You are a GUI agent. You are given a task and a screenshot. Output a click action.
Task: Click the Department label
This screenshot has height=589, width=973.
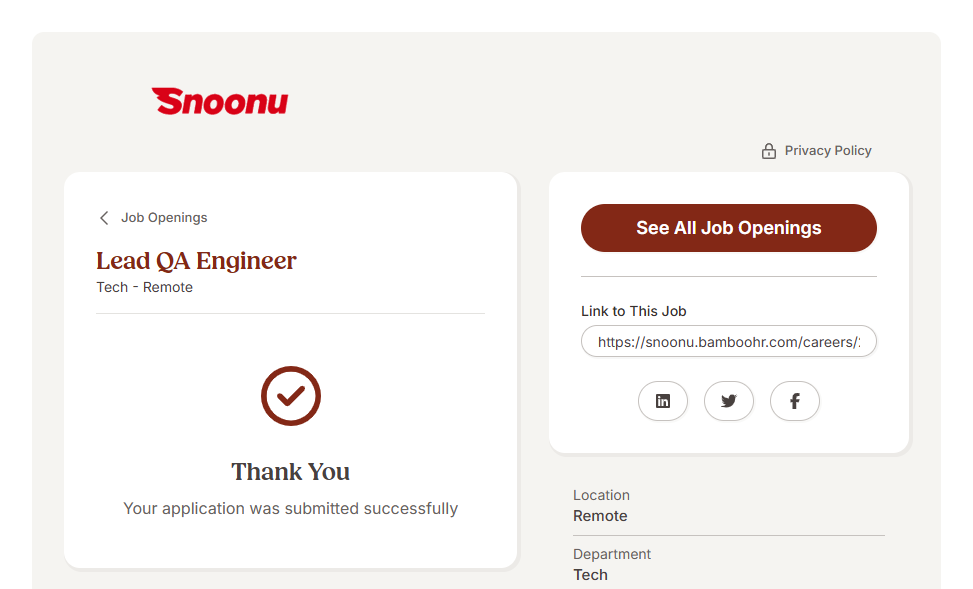[612, 554]
